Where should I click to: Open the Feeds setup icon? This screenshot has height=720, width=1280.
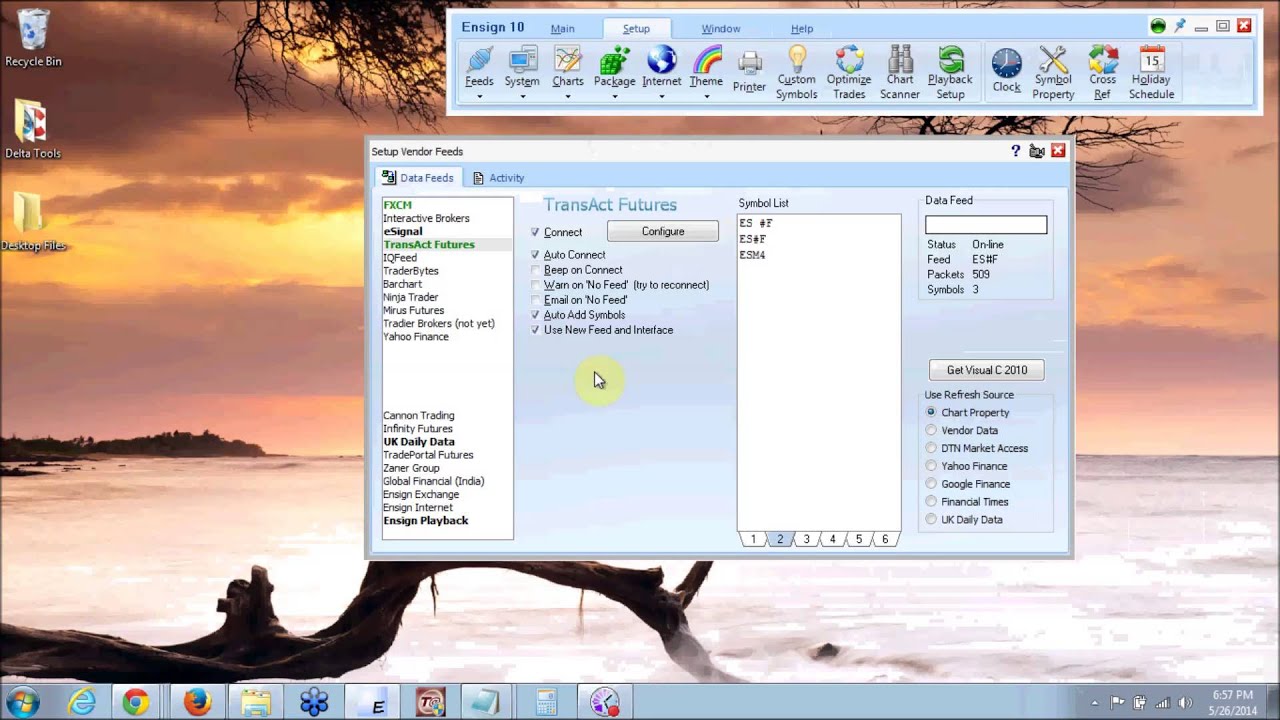tap(479, 60)
